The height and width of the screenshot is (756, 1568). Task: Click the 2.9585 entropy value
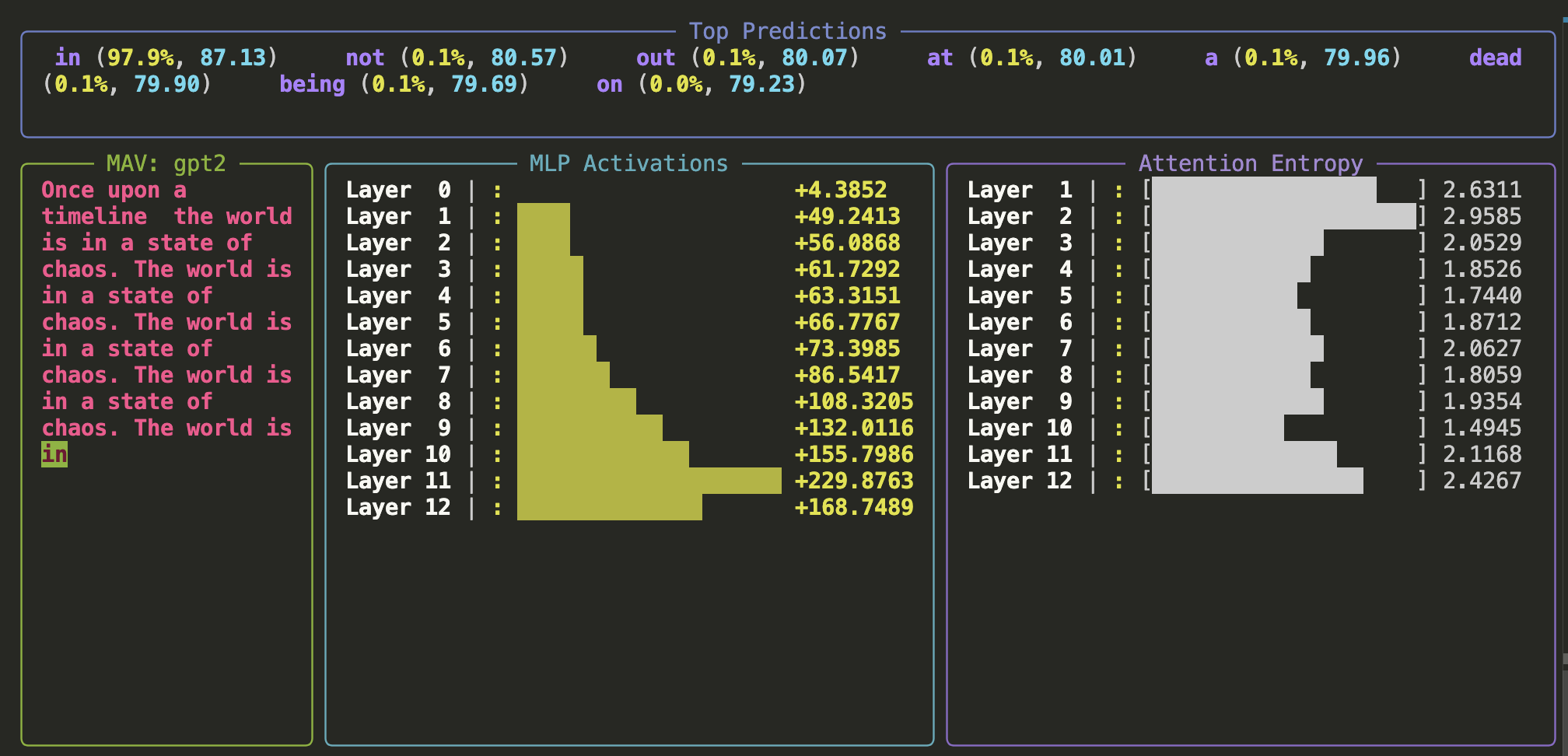coord(1482,216)
